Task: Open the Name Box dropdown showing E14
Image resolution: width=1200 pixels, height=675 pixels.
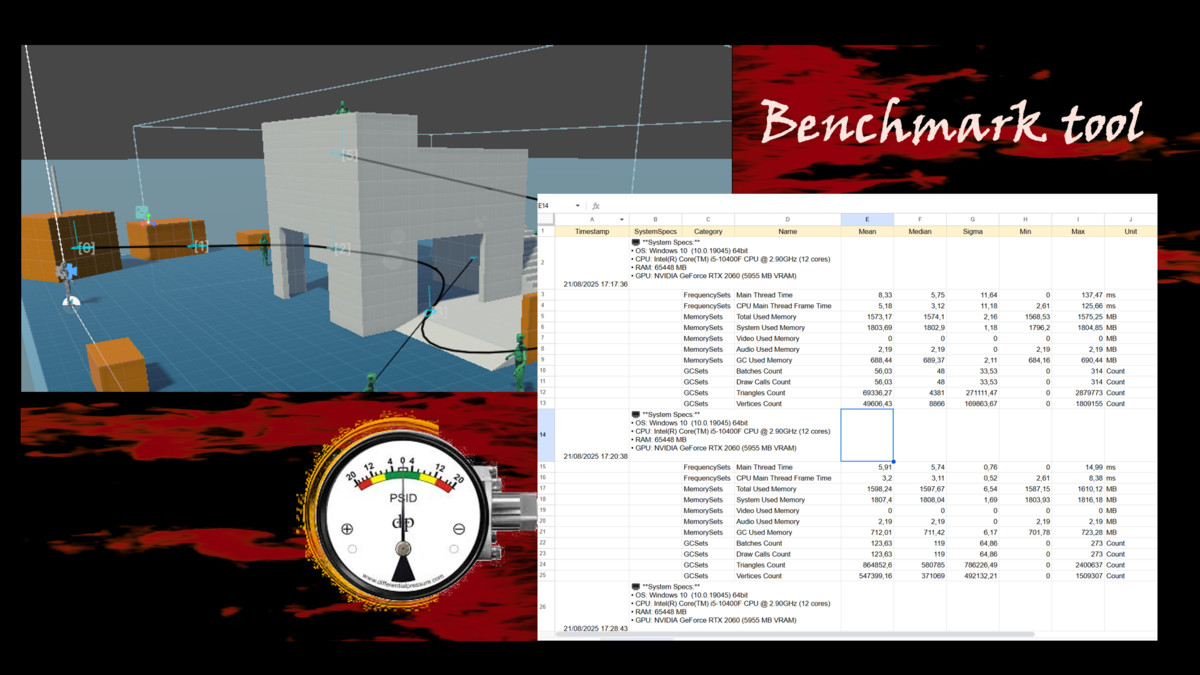Action: click(x=577, y=206)
